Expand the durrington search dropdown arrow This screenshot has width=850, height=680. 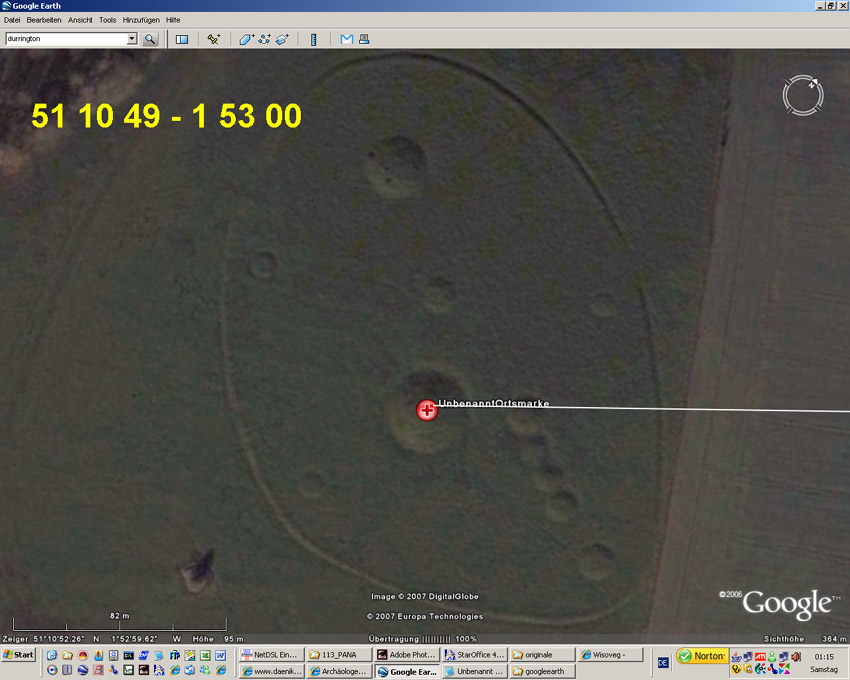[132, 39]
